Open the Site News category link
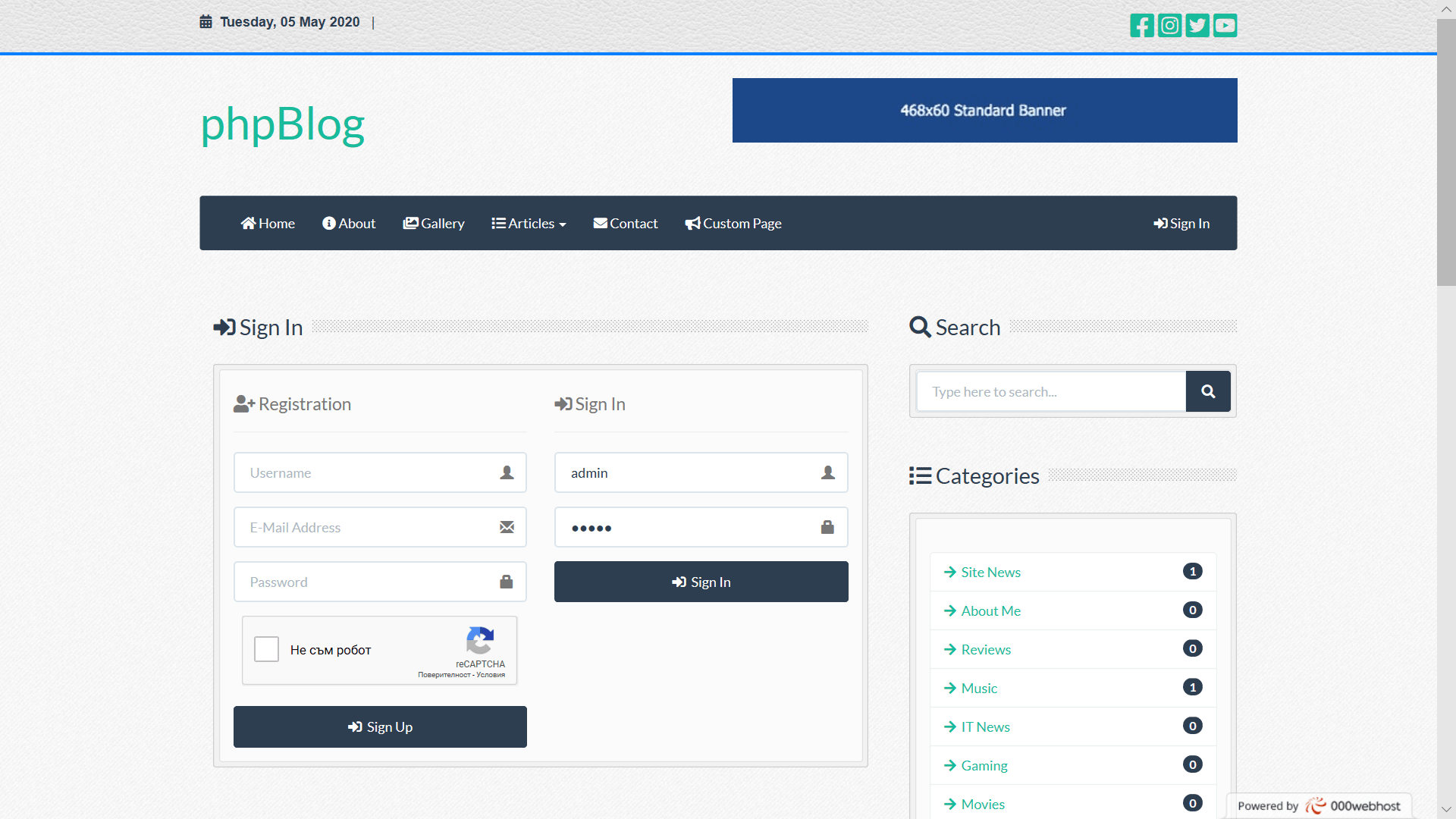Viewport: 1456px width, 819px height. click(x=990, y=572)
